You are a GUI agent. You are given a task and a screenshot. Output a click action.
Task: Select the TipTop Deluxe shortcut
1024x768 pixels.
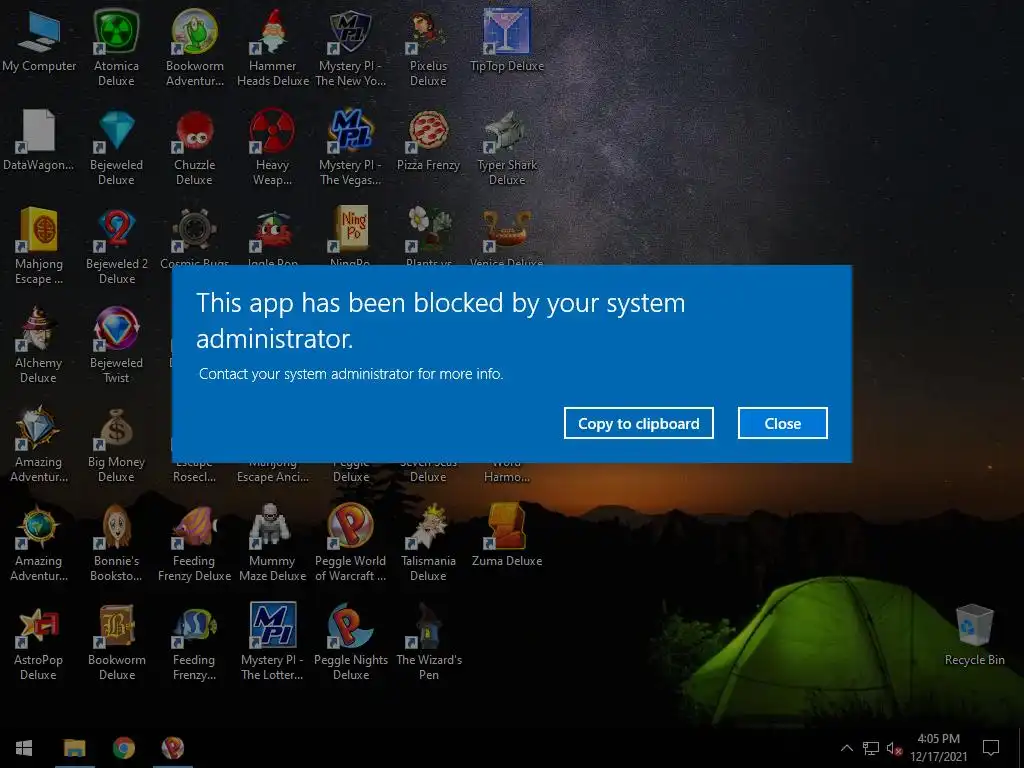[507, 40]
